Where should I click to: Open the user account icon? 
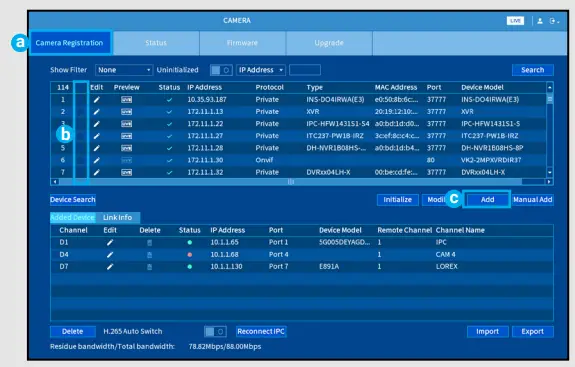540,21
